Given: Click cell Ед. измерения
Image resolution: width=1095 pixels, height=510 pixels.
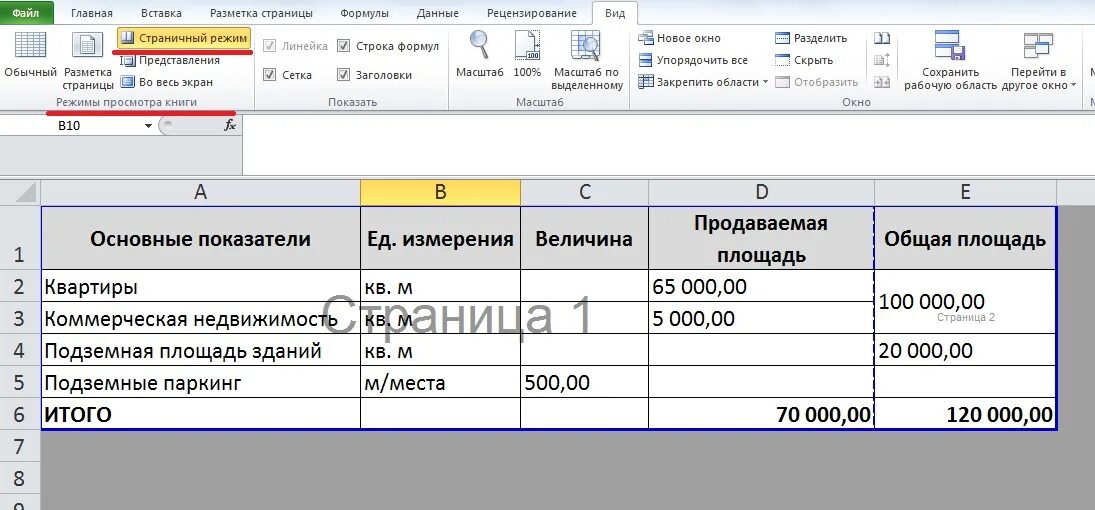Looking at the screenshot, I should [441, 238].
